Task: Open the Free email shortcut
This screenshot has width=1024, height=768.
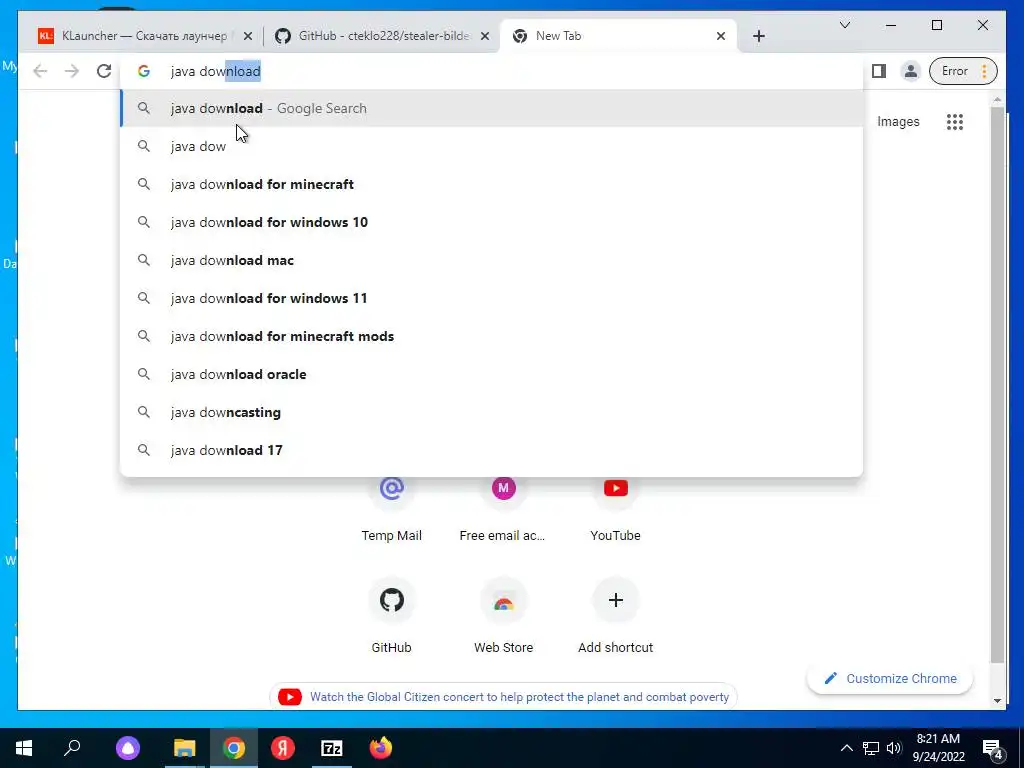Action: point(503,509)
